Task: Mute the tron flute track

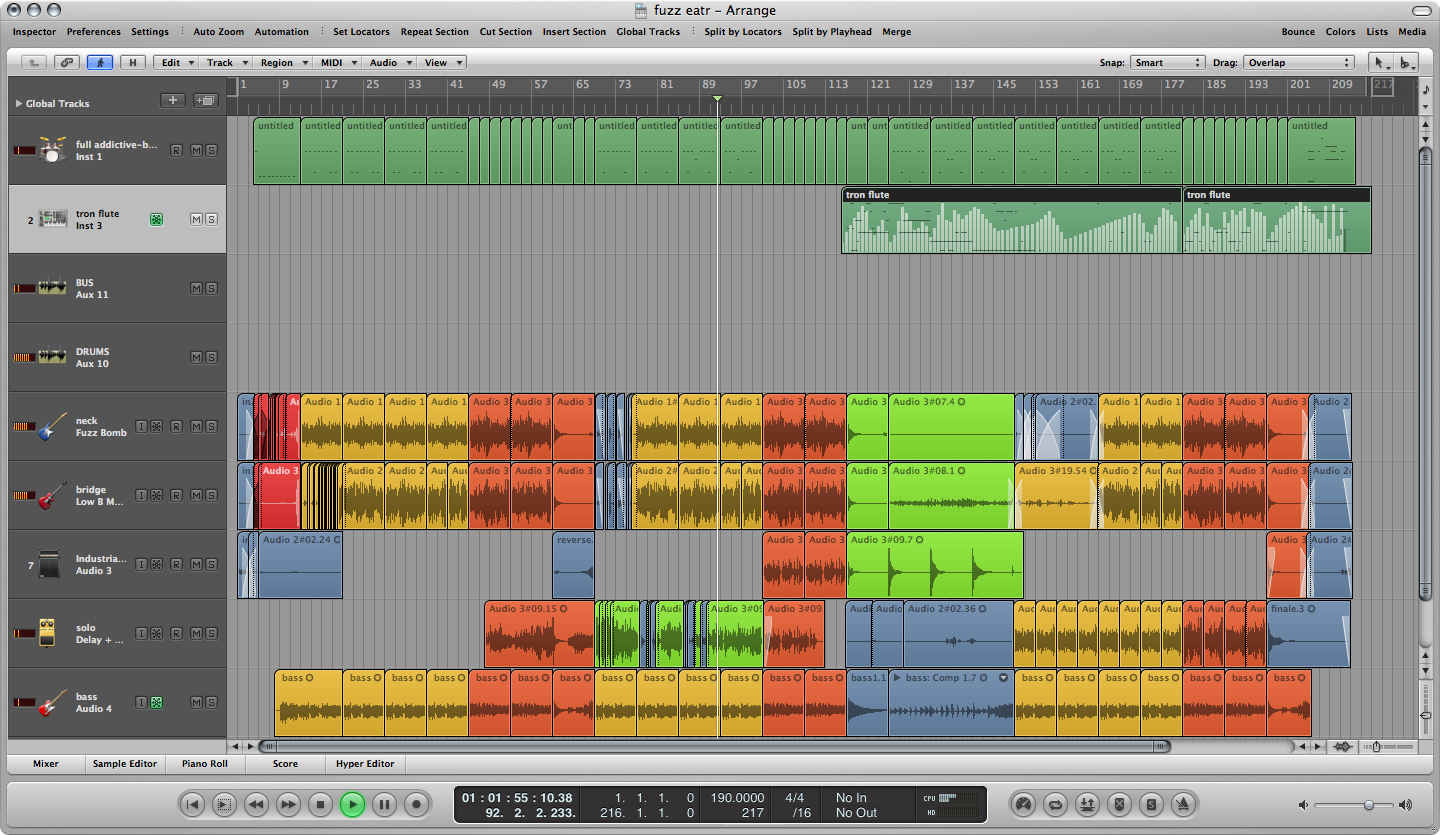Action: [x=196, y=219]
